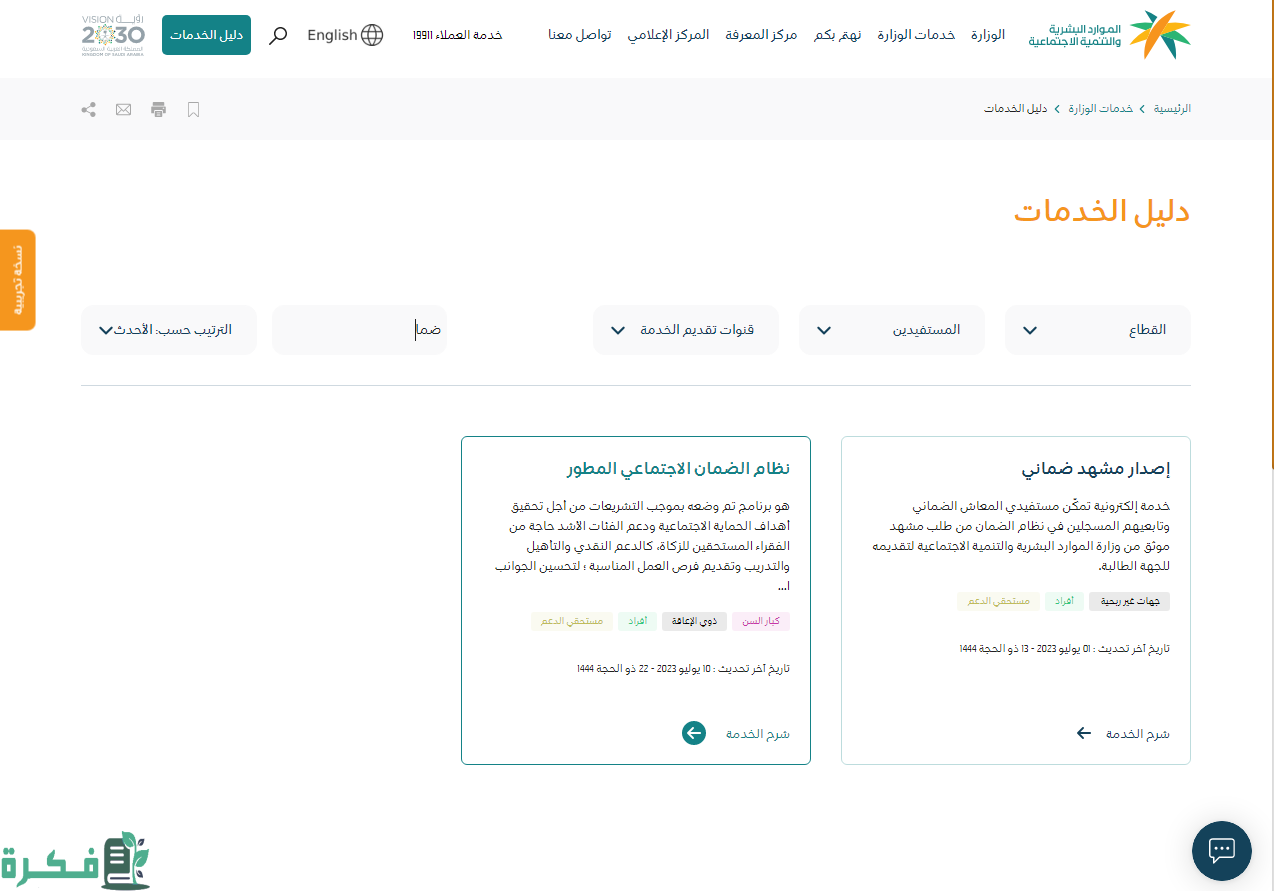Click the ministry logo in header

[x=1109, y=35]
